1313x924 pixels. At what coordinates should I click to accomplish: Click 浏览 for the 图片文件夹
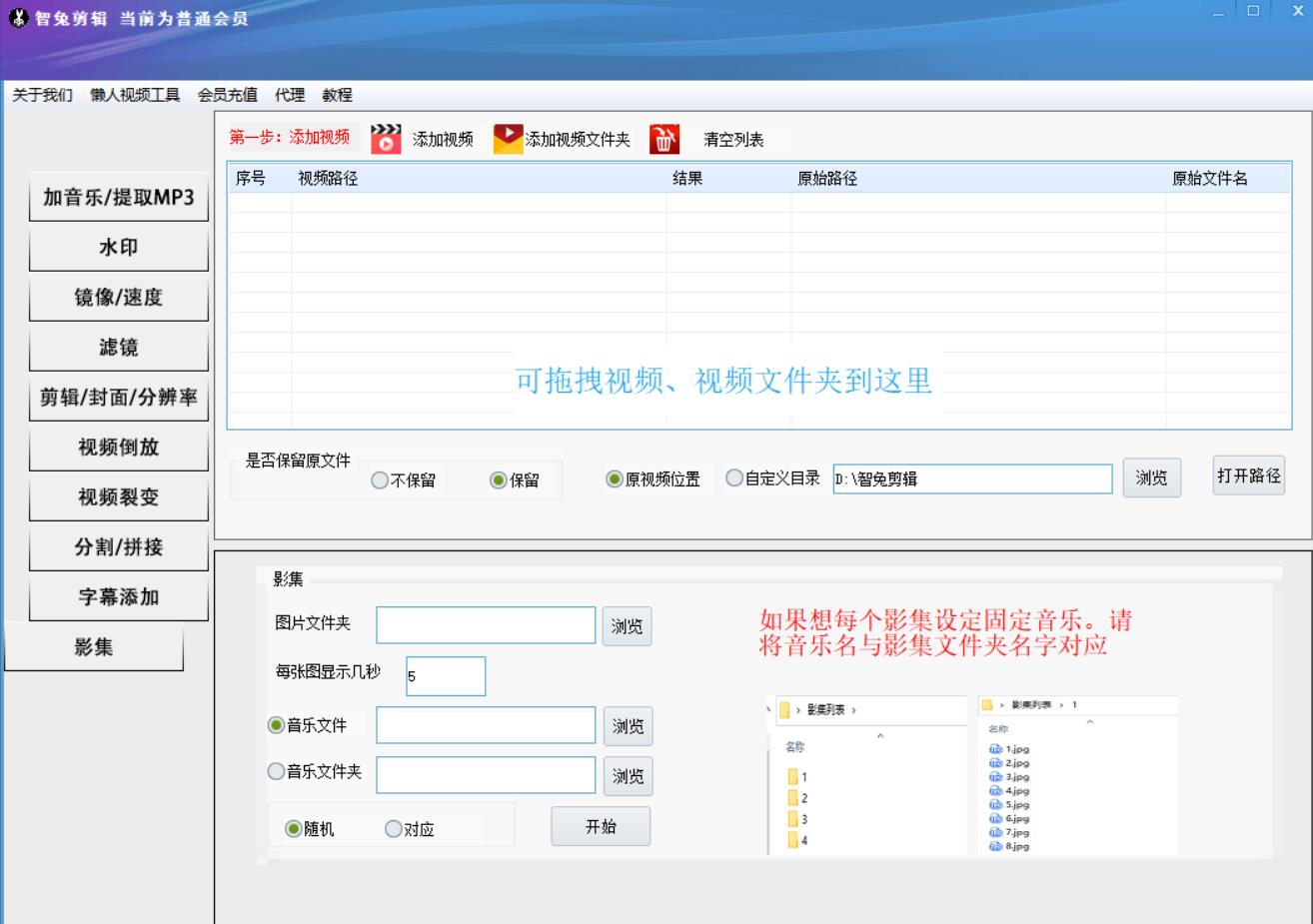(x=627, y=626)
